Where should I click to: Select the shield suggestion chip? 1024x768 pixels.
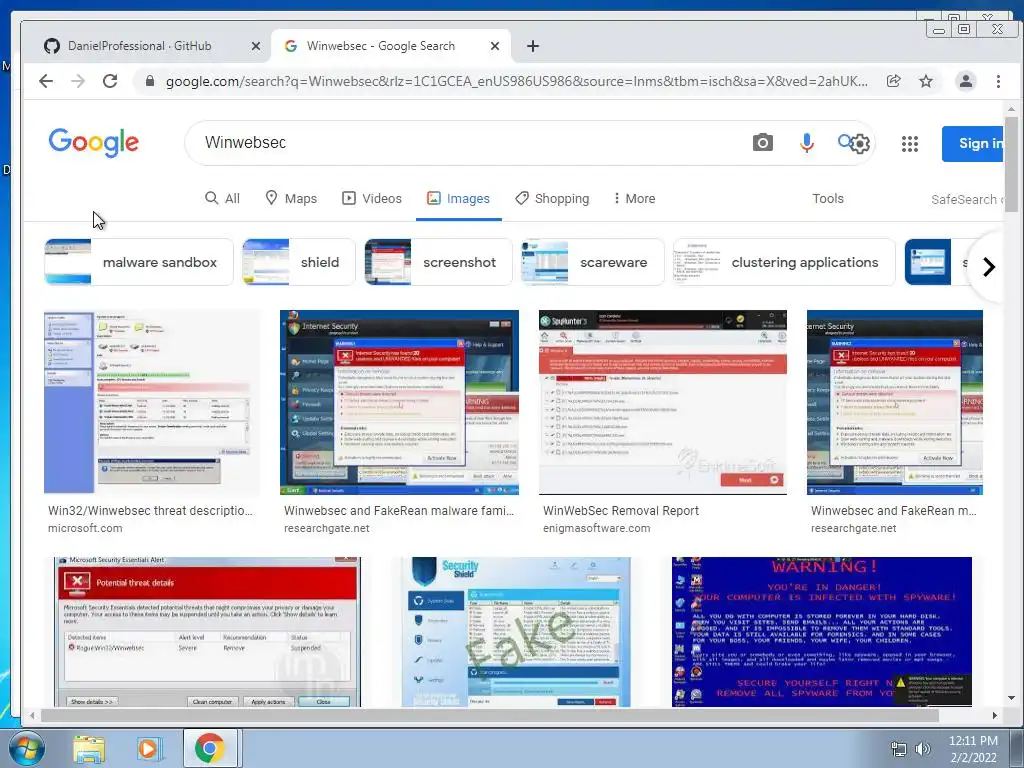[x=298, y=262]
